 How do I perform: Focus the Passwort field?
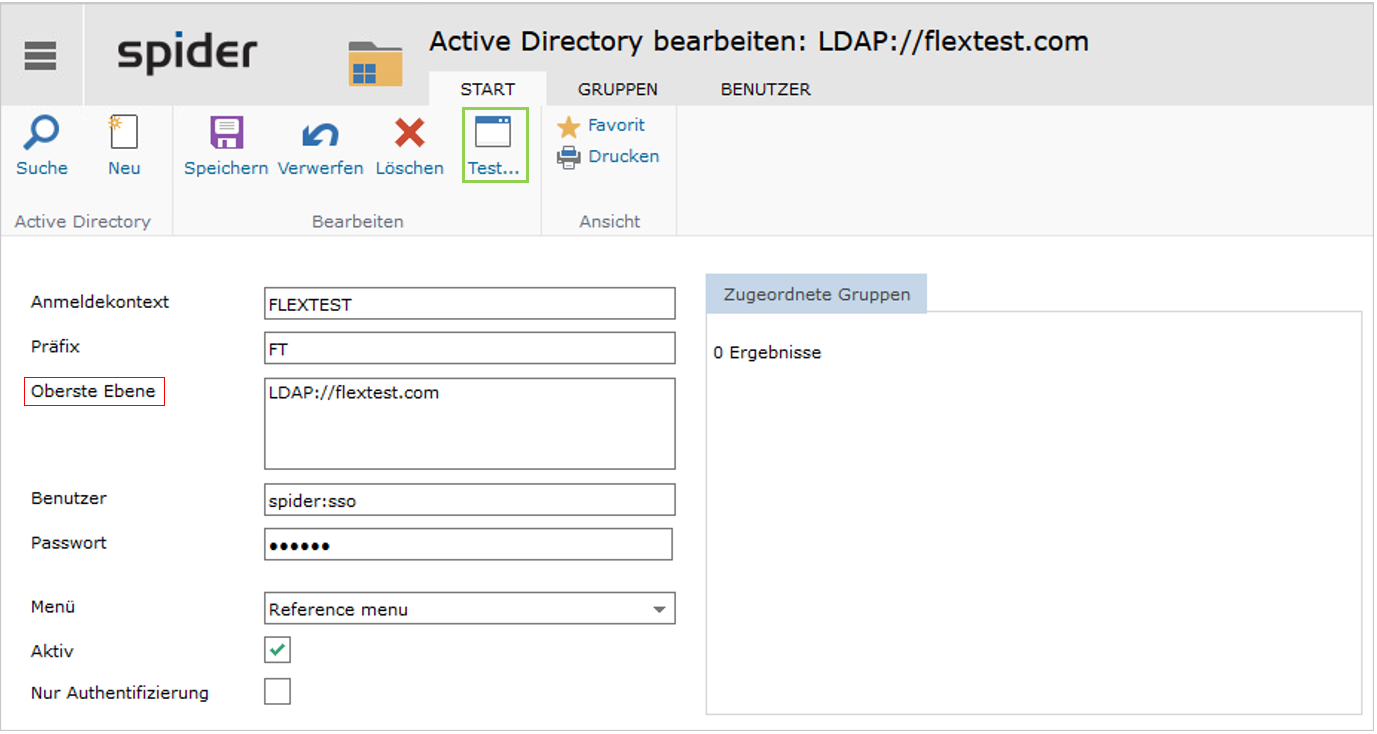pos(468,545)
